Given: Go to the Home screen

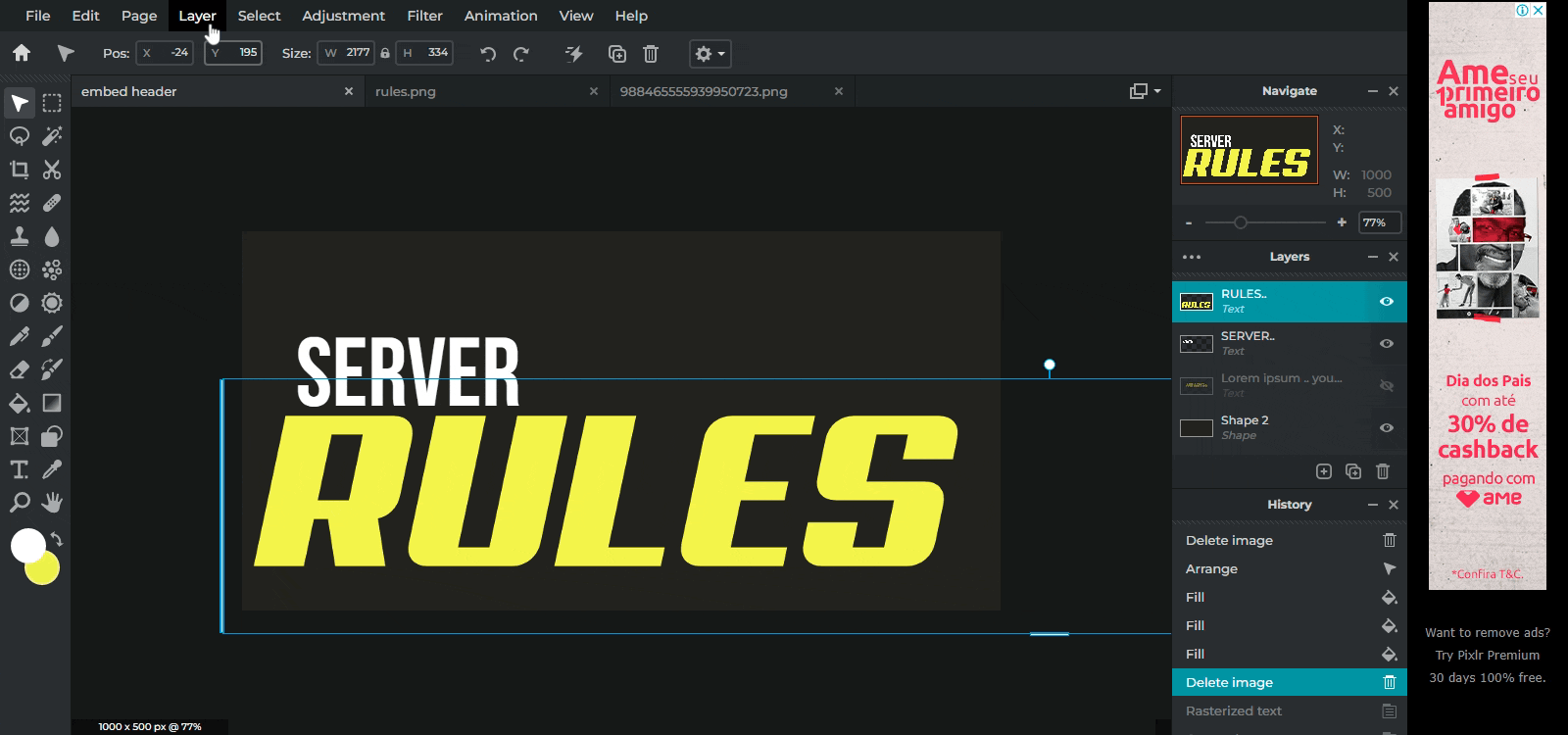Looking at the screenshot, I should click(22, 53).
